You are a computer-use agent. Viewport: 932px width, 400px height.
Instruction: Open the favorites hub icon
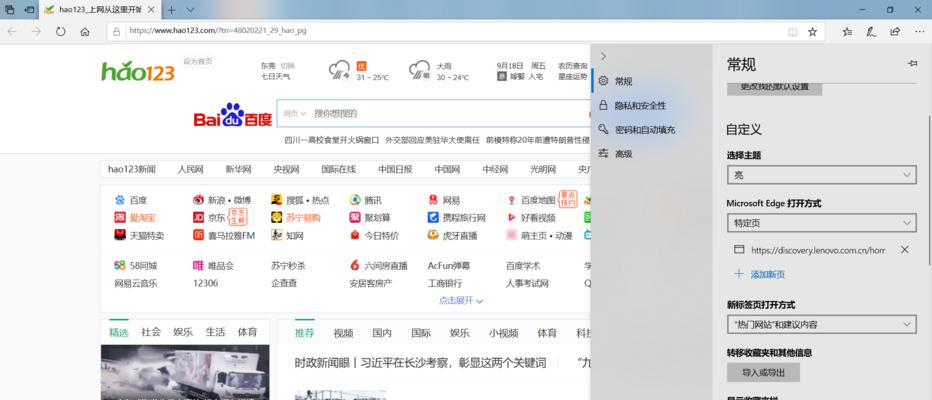coord(848,32)
